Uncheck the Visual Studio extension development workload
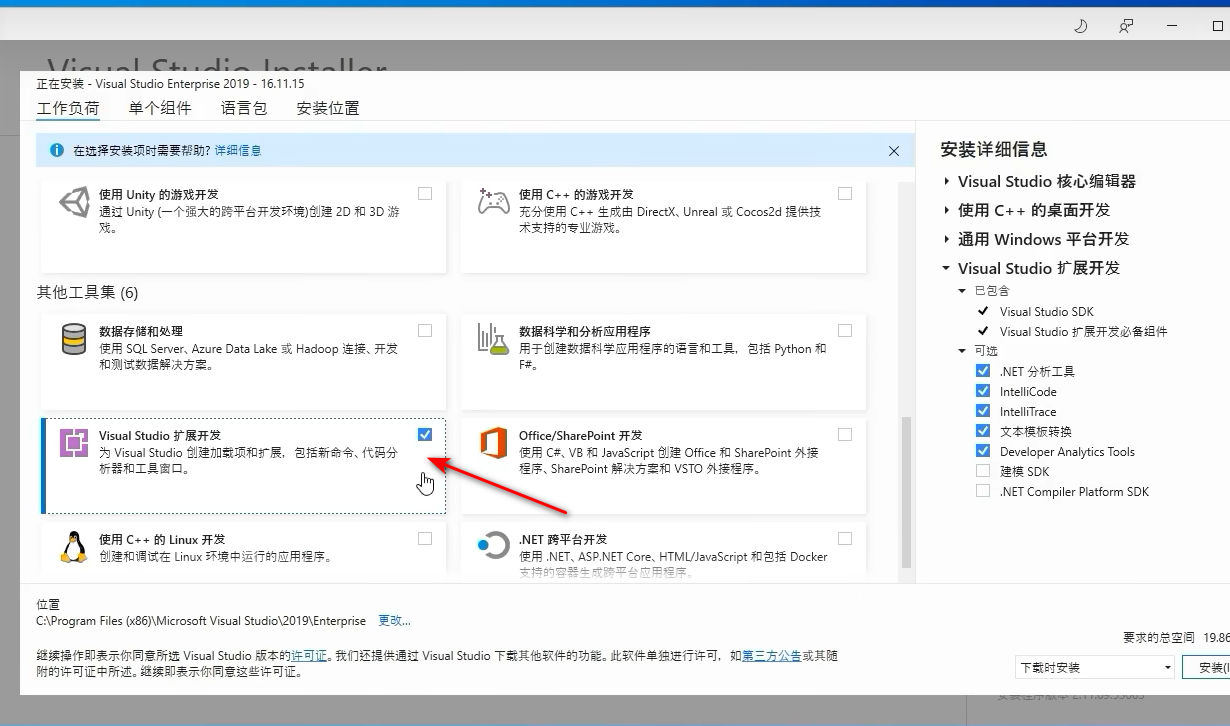This screenshot has width=1230, height=726. point(425,434)
